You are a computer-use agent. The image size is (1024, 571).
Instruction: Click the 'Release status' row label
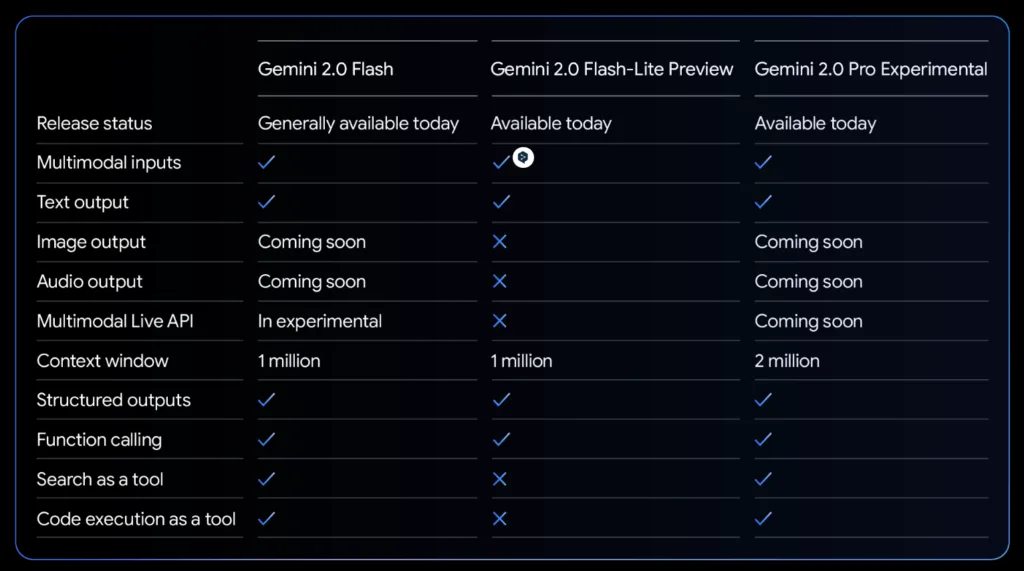[95, 123]
